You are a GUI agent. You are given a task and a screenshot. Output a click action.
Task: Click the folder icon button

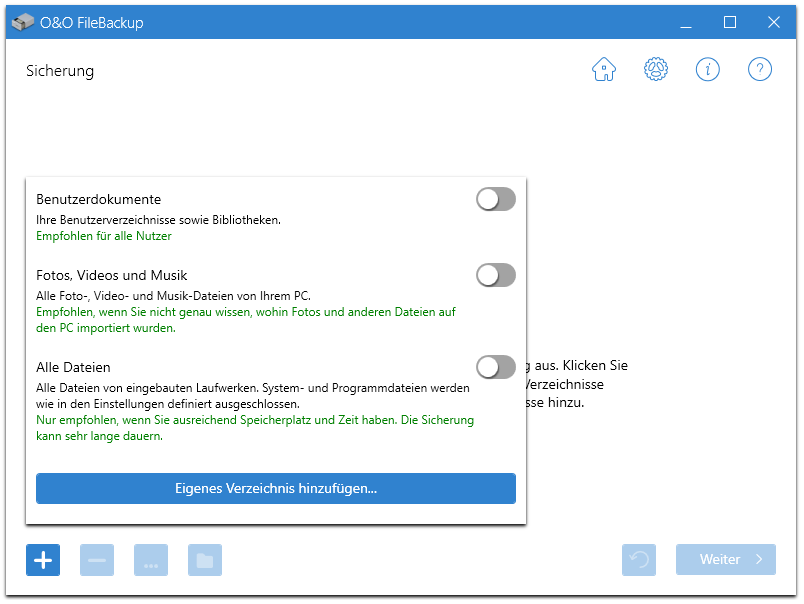click(205, 560)
